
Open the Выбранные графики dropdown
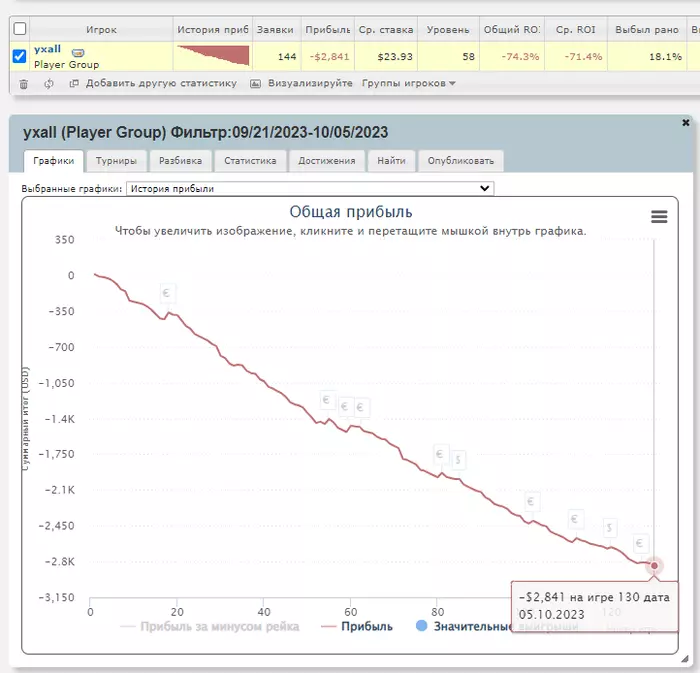pyautogui.click(x=310, y=188)
